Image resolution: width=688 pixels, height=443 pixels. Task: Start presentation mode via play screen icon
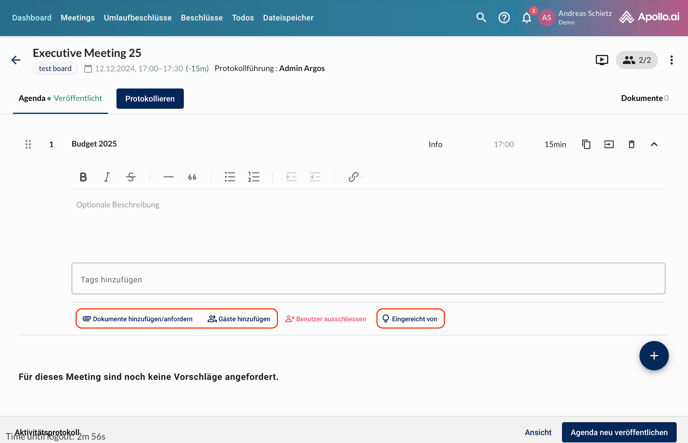pyautogui.click(x=602, y=60)
